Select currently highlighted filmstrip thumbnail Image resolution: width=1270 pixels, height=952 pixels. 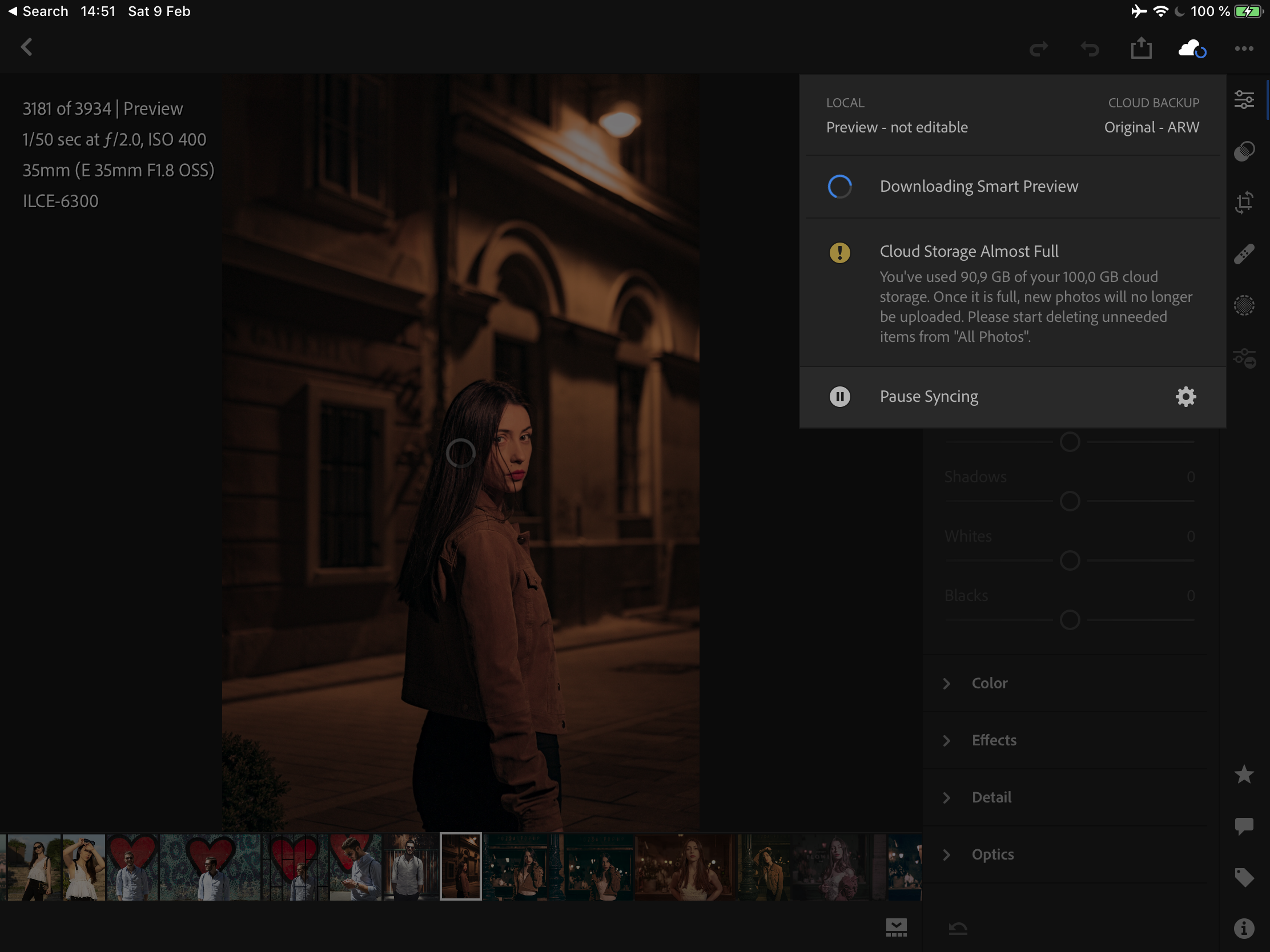pyautogui.click(x=460, y=866)
